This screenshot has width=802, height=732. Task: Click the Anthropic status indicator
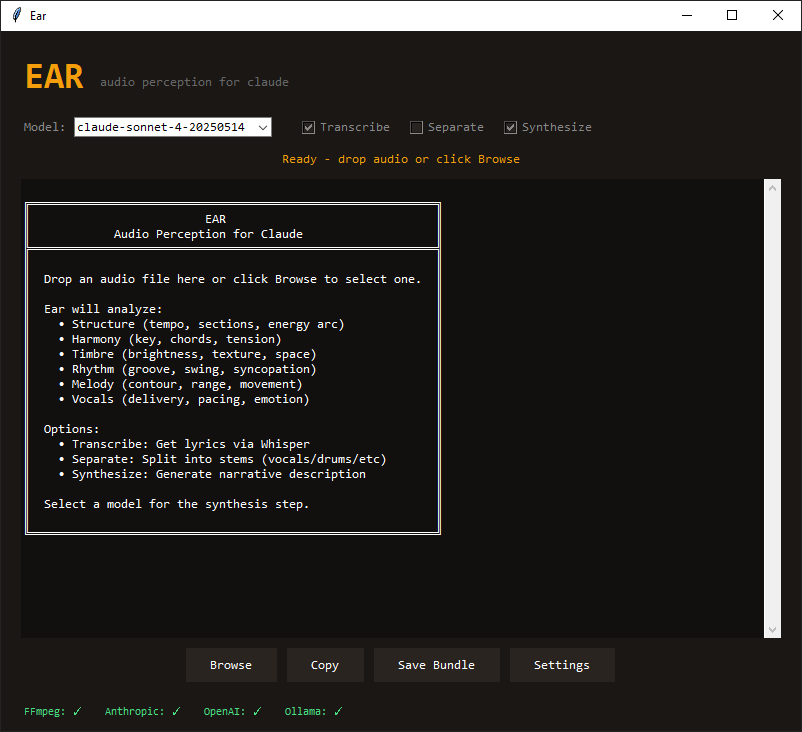(143, 712)
